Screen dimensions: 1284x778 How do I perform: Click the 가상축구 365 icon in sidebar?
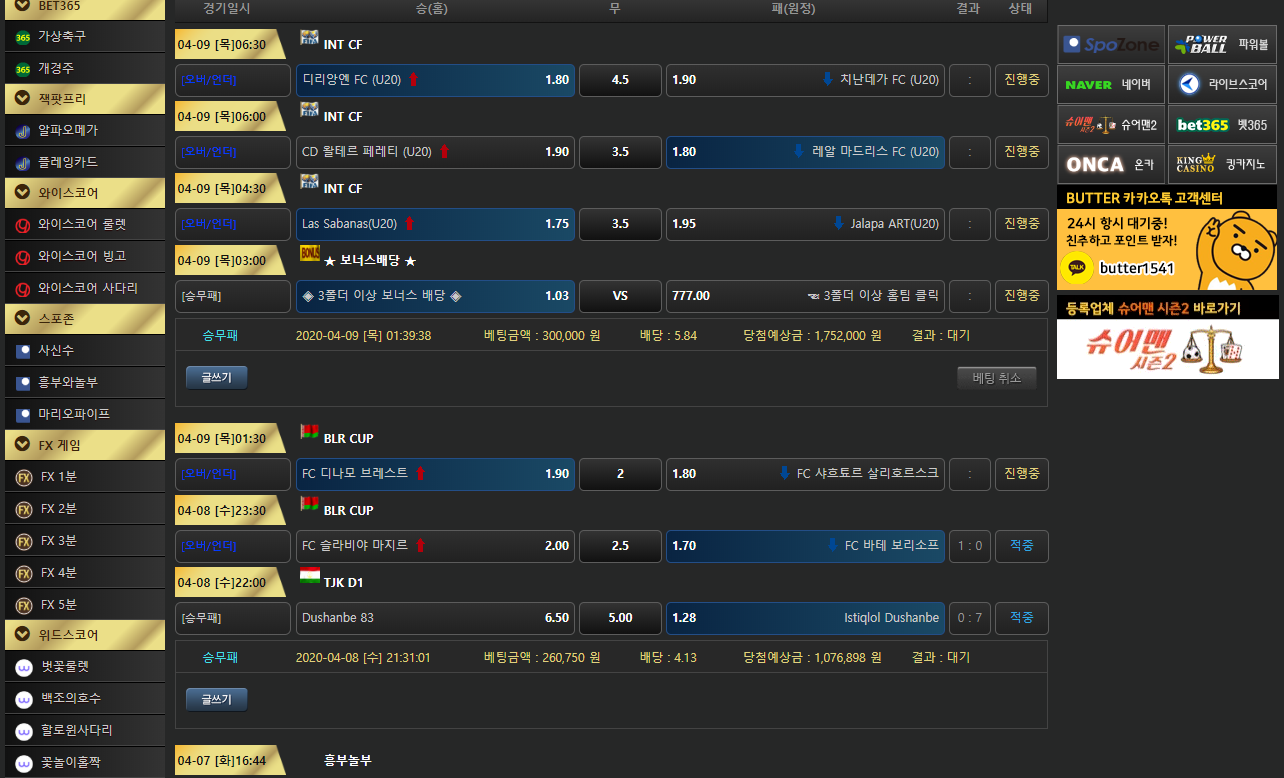click(x=23, y=37)
